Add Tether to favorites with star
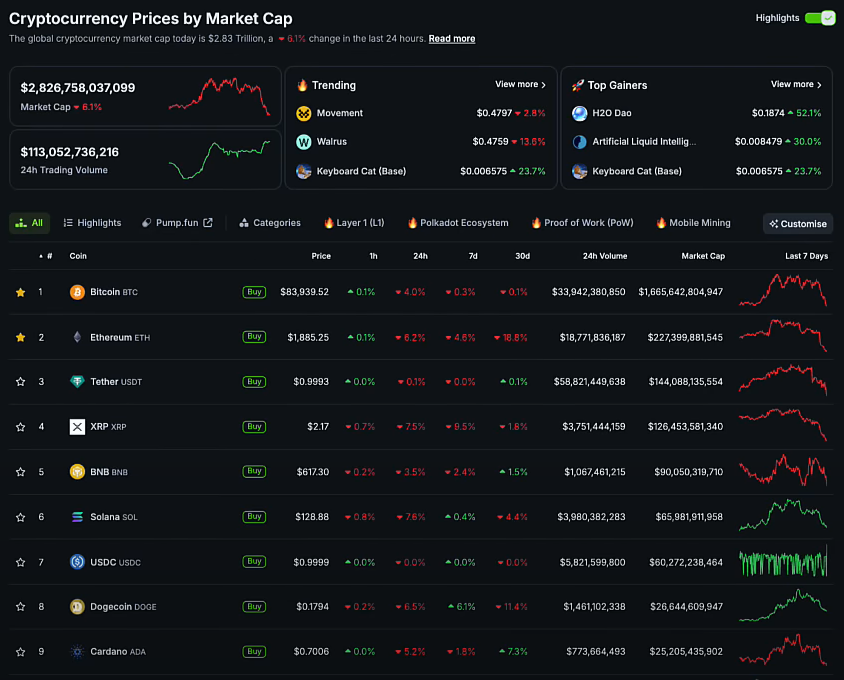The width and height of the screenshot is (844, 680). click(x=20, y=382)
